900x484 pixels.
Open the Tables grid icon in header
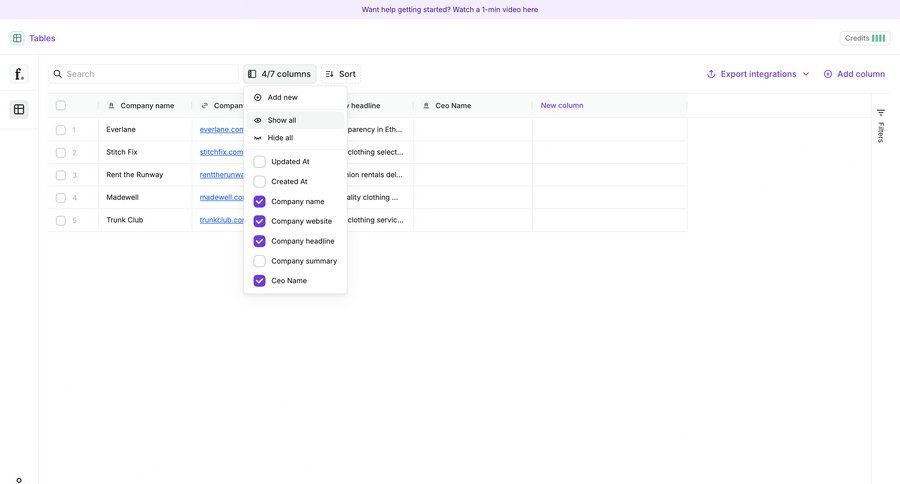click(x=17, y=38)
